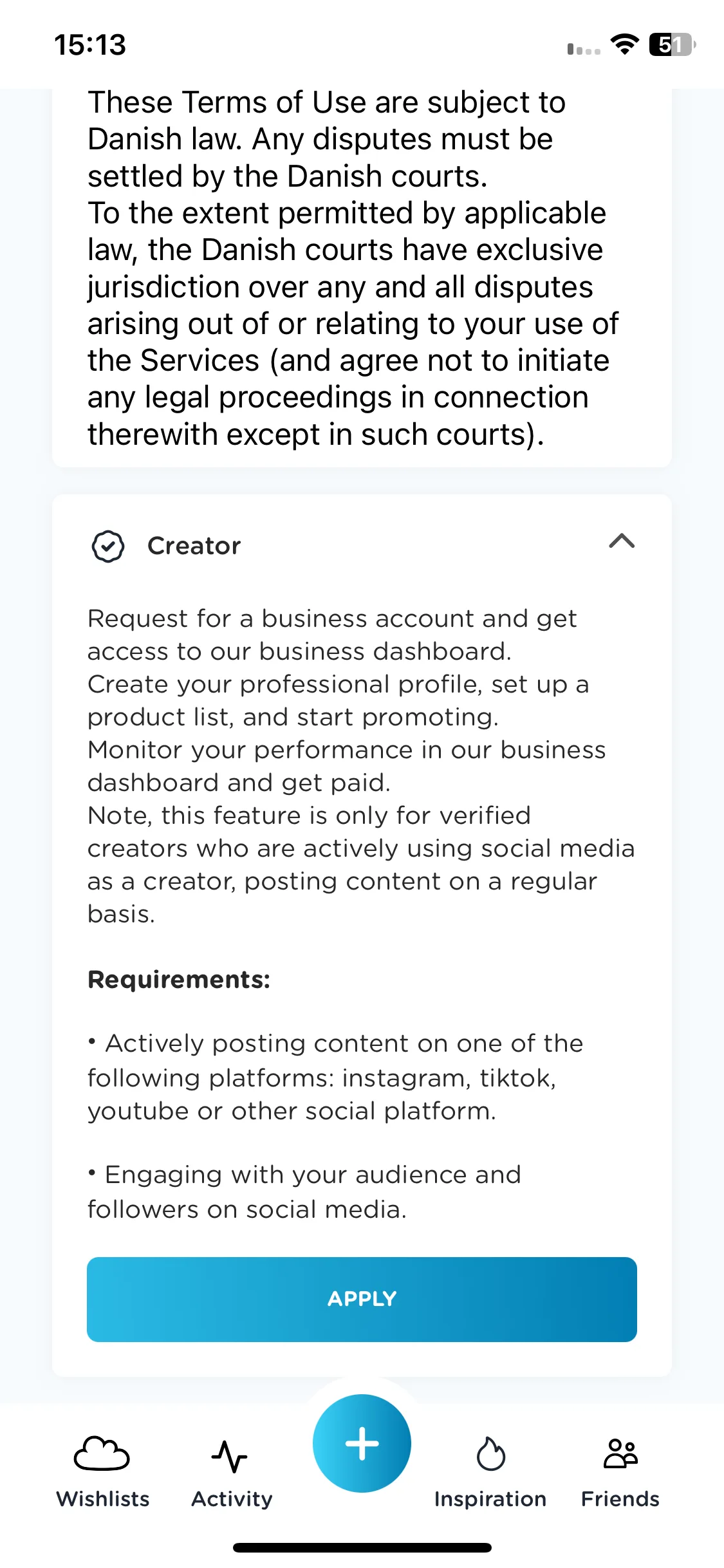Tap the Wi-Fi status icon

[624, 44]
